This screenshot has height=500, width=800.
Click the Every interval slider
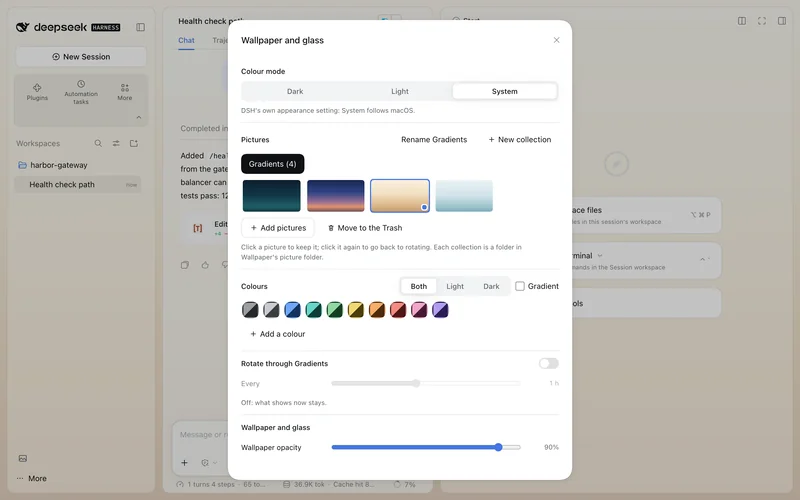point(426,383)
